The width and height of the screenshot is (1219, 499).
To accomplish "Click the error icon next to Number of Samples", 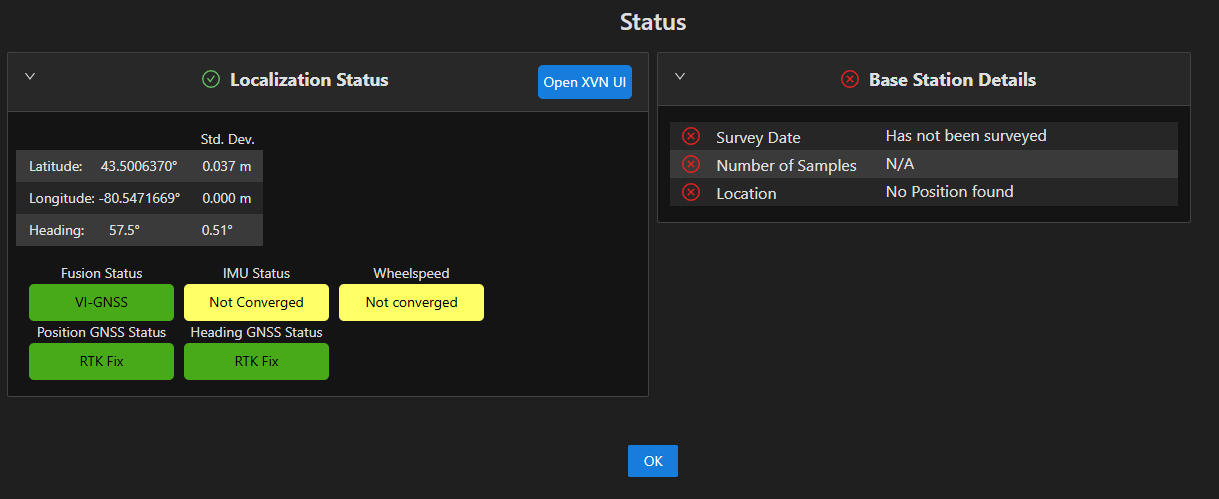I will point(691,164).
